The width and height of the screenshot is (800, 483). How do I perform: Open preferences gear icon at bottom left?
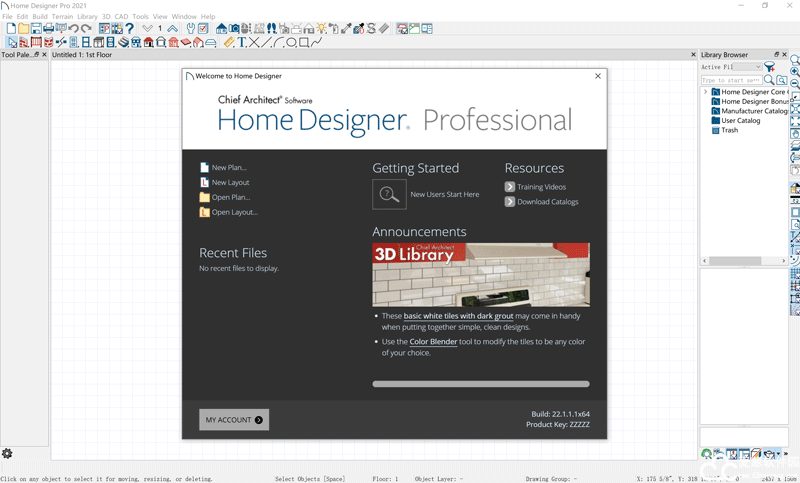[7, 453]
